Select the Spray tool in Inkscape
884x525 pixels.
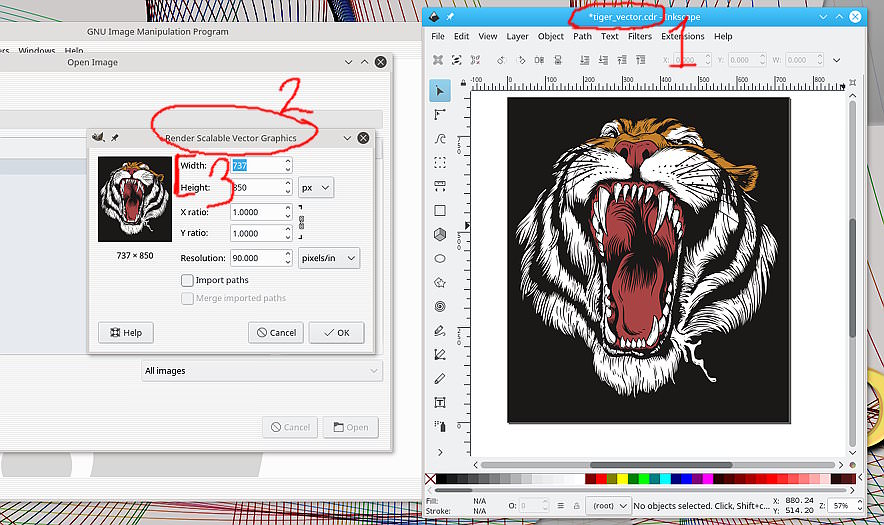[x=440, y=426]
